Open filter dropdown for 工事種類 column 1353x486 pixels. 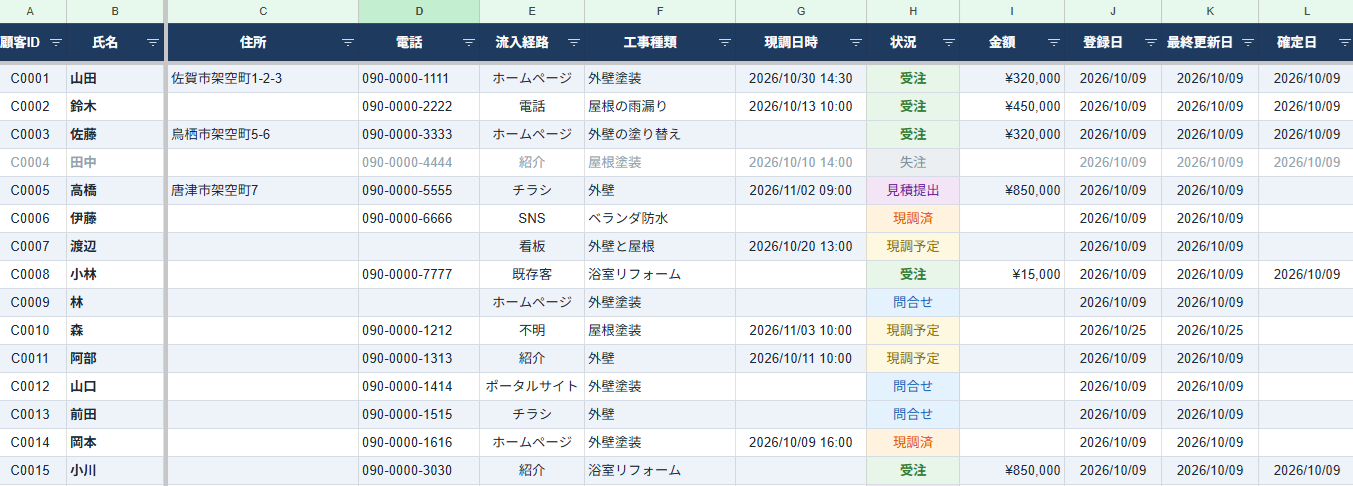pos(725,43)
